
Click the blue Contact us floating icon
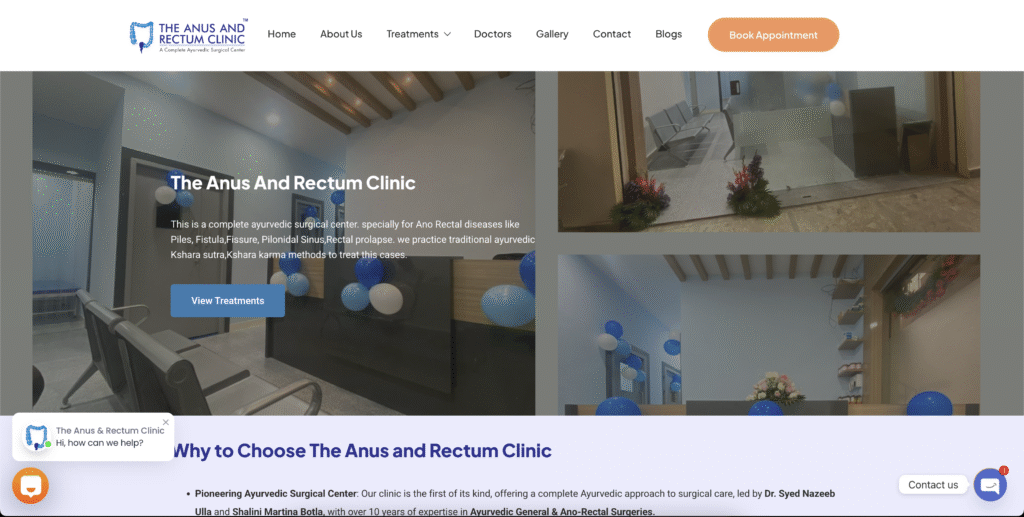click(990, 485)
